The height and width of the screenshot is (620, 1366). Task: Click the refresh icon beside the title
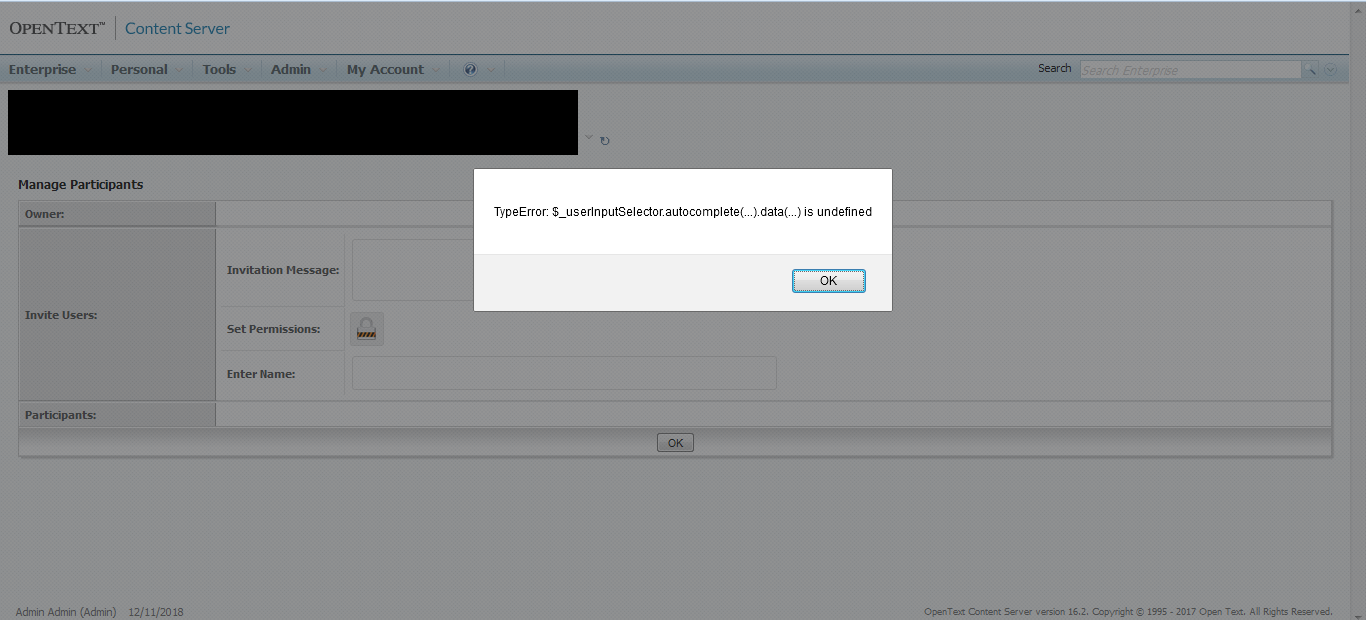click(605, 141)
